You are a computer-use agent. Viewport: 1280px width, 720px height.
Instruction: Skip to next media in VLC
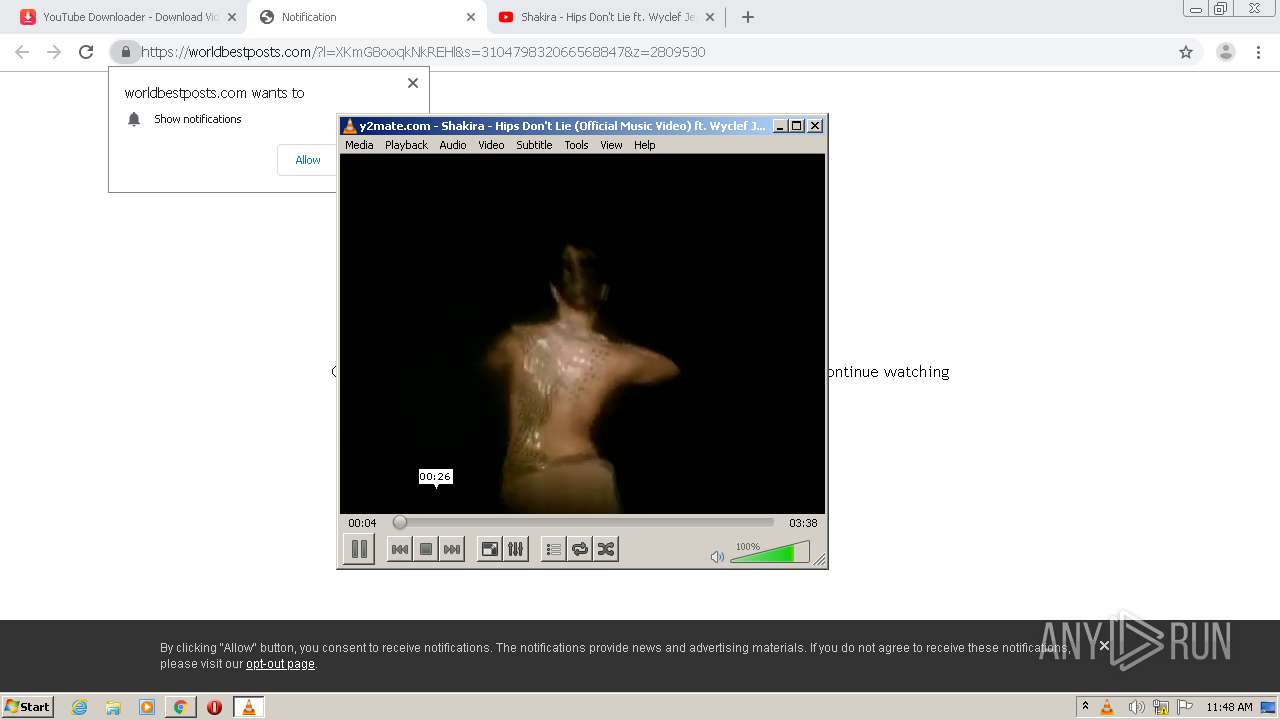[x=452, y=549]
